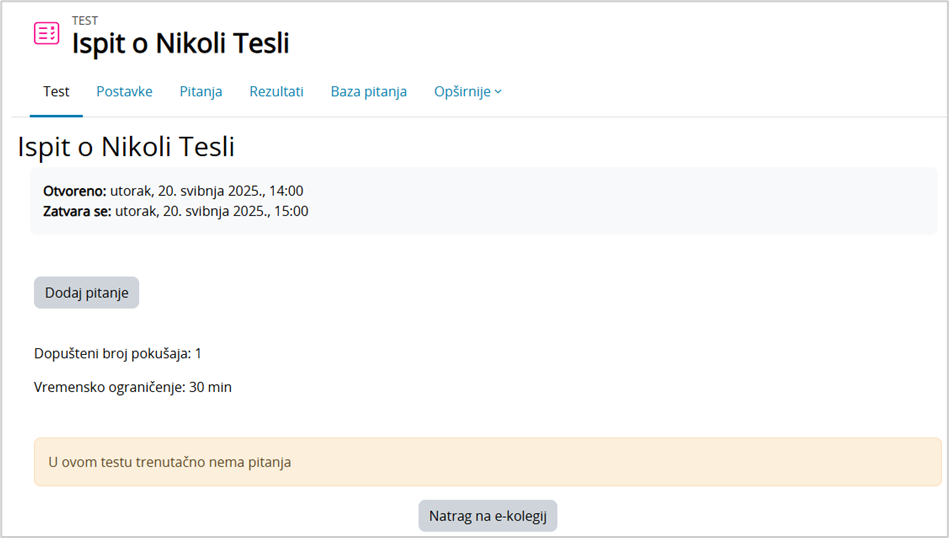Open the Baza pitanja tab
The image size is (949, 538).
pyautogui.click(x=368, y=92)
